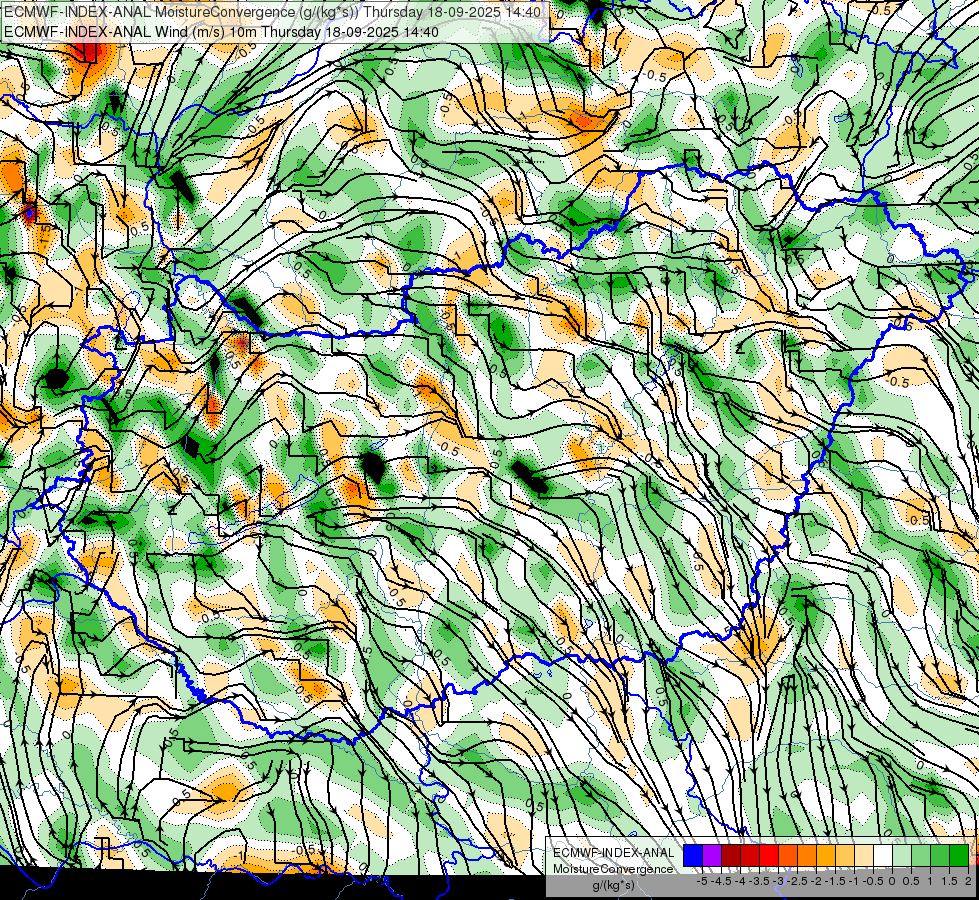This screenshot has height=900, width=979.
Task: Click the light orange swatch between -1.5 and -1
Action: [845, 855]
